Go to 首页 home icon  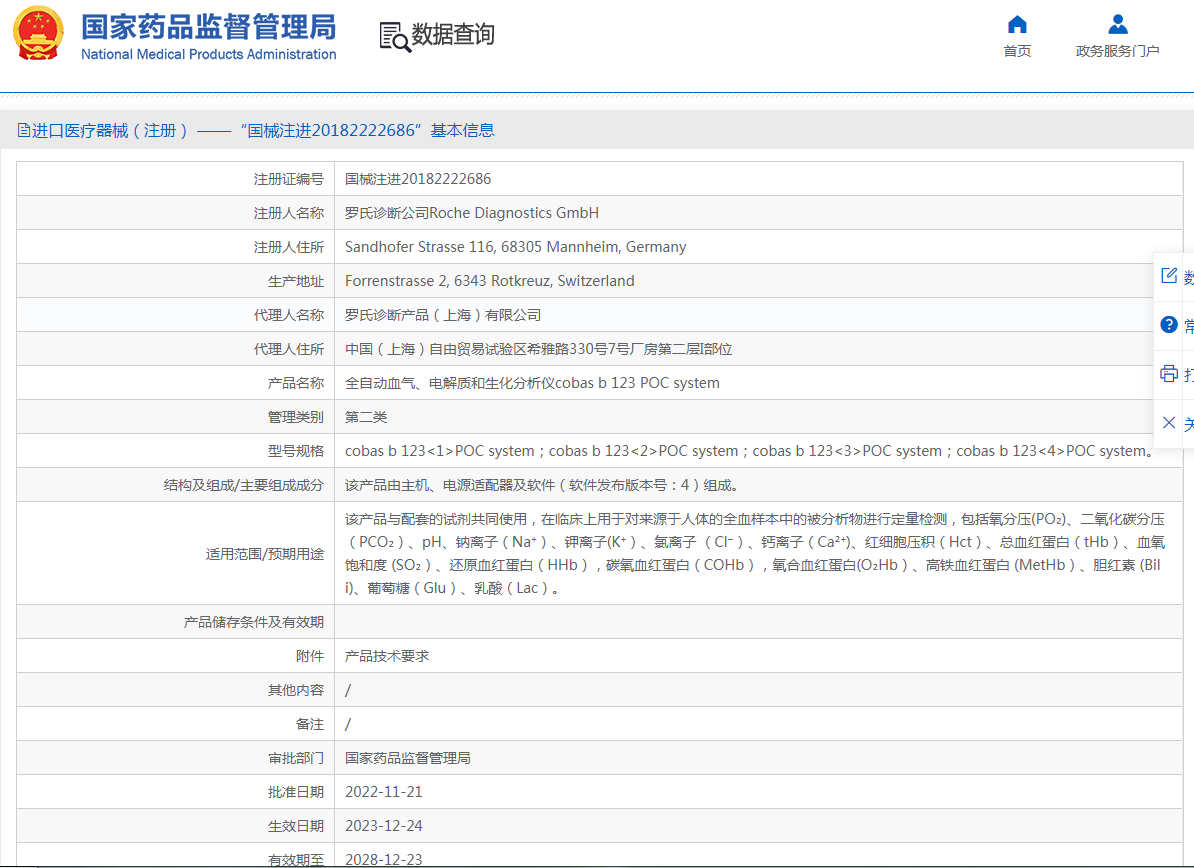[1017, 24]
